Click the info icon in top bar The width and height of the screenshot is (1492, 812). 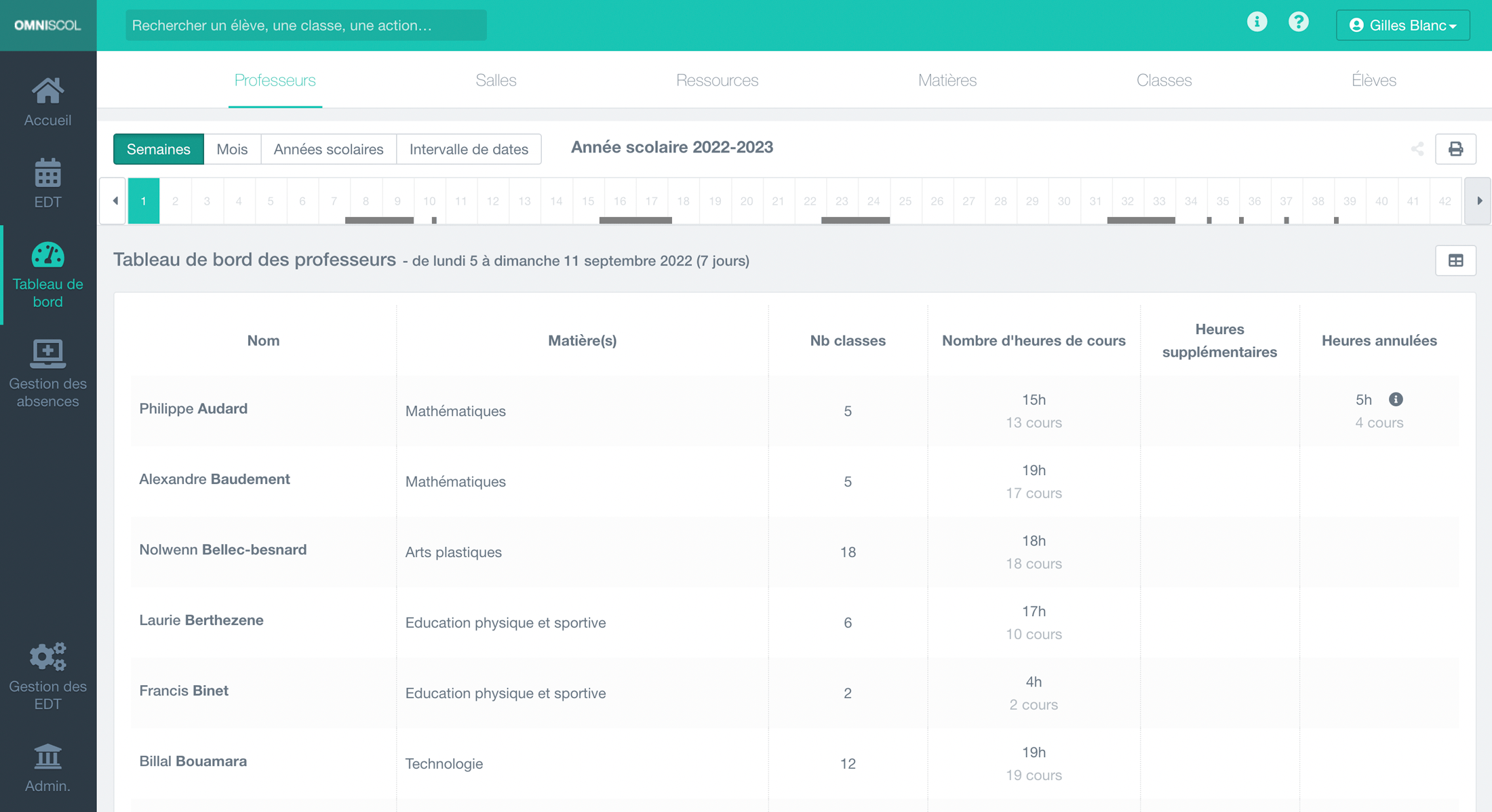(1257, 22)
